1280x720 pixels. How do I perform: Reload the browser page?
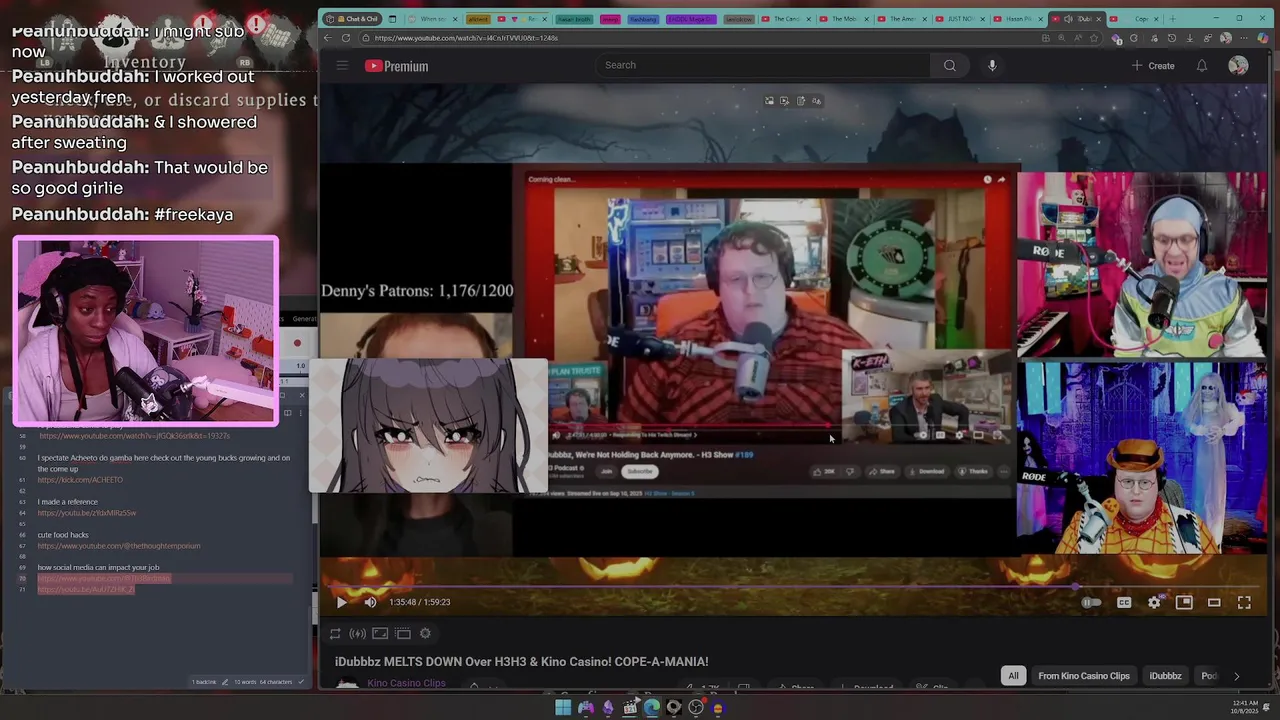[346, 38]
